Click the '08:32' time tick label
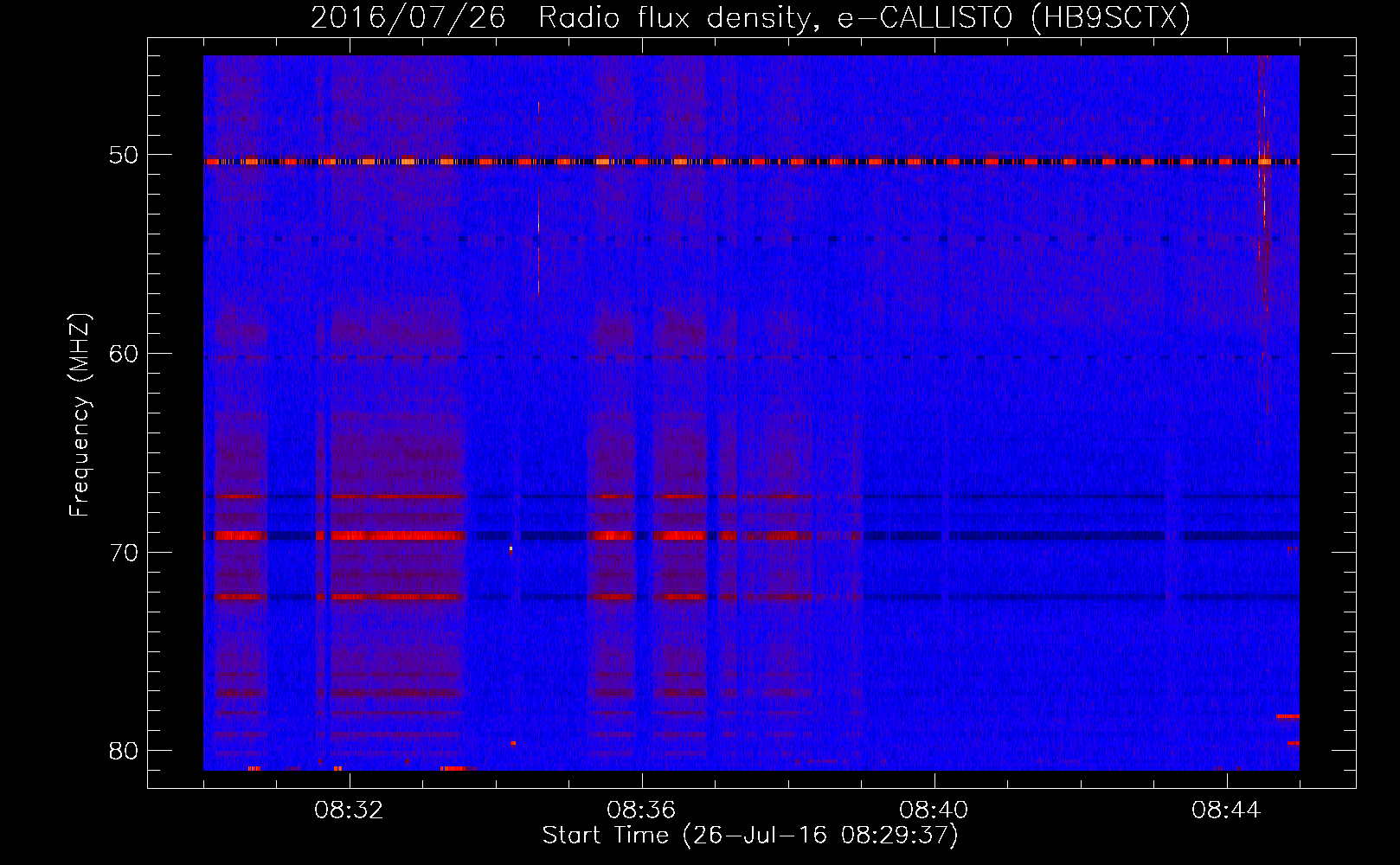Viewport: 1400px width, 865px height. (349, 811)
